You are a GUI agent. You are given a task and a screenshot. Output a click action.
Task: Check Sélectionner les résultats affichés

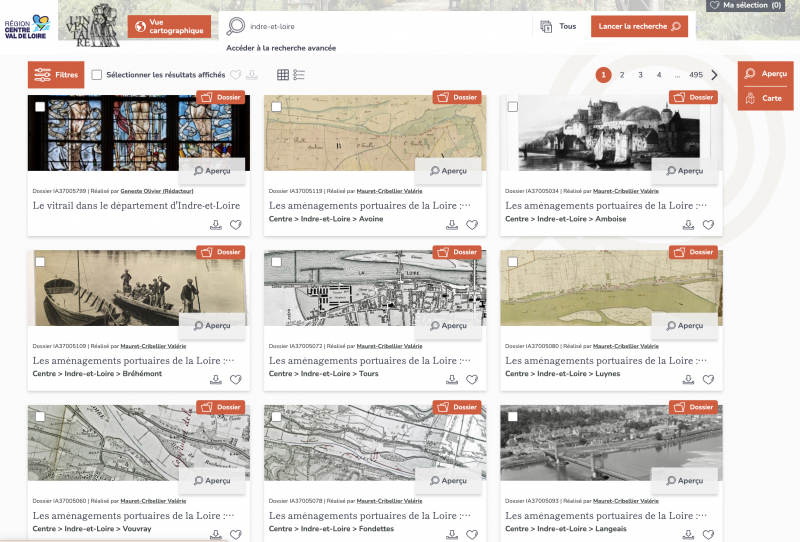pos(97,75)
